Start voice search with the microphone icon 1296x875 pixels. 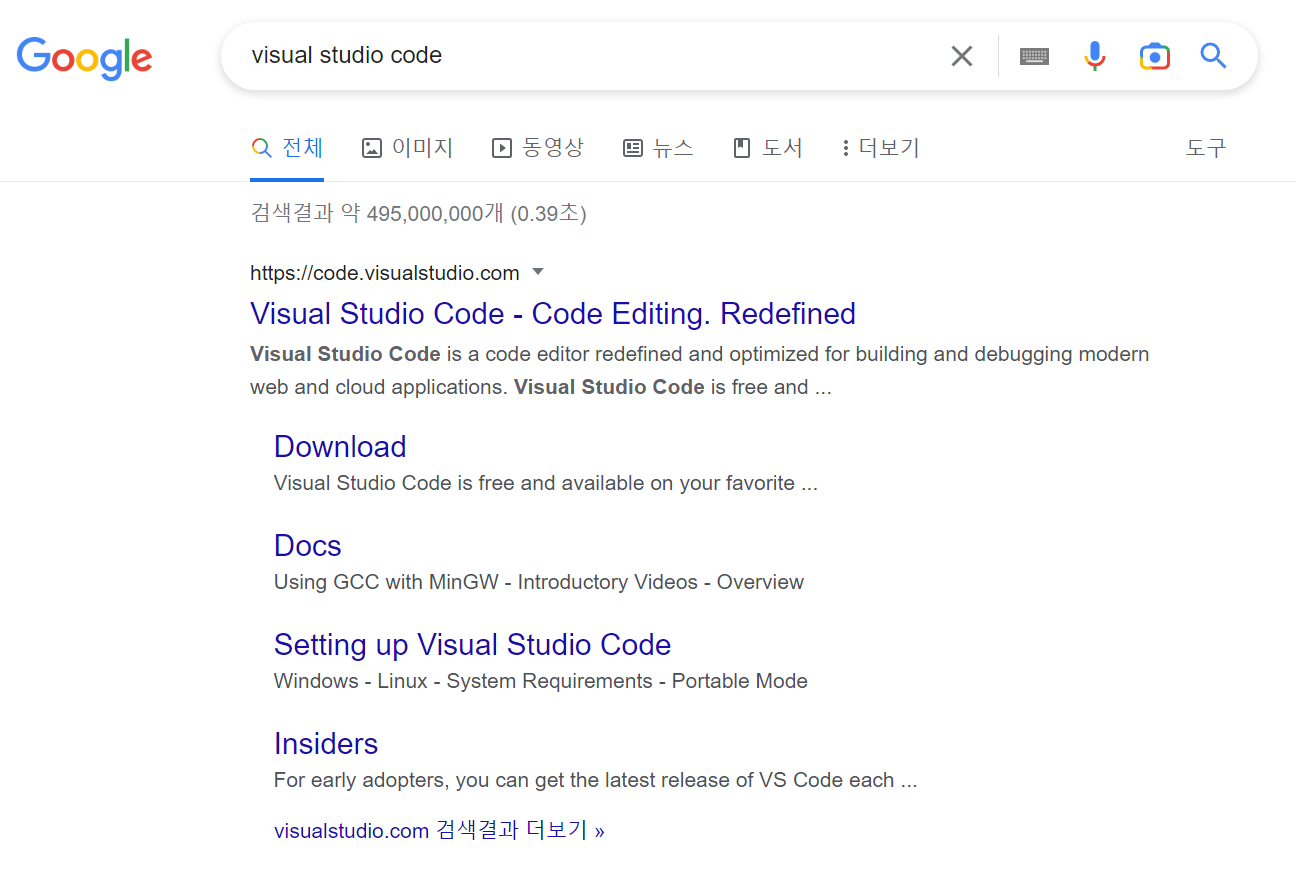pyautogui.click(x=1095, y=56)
